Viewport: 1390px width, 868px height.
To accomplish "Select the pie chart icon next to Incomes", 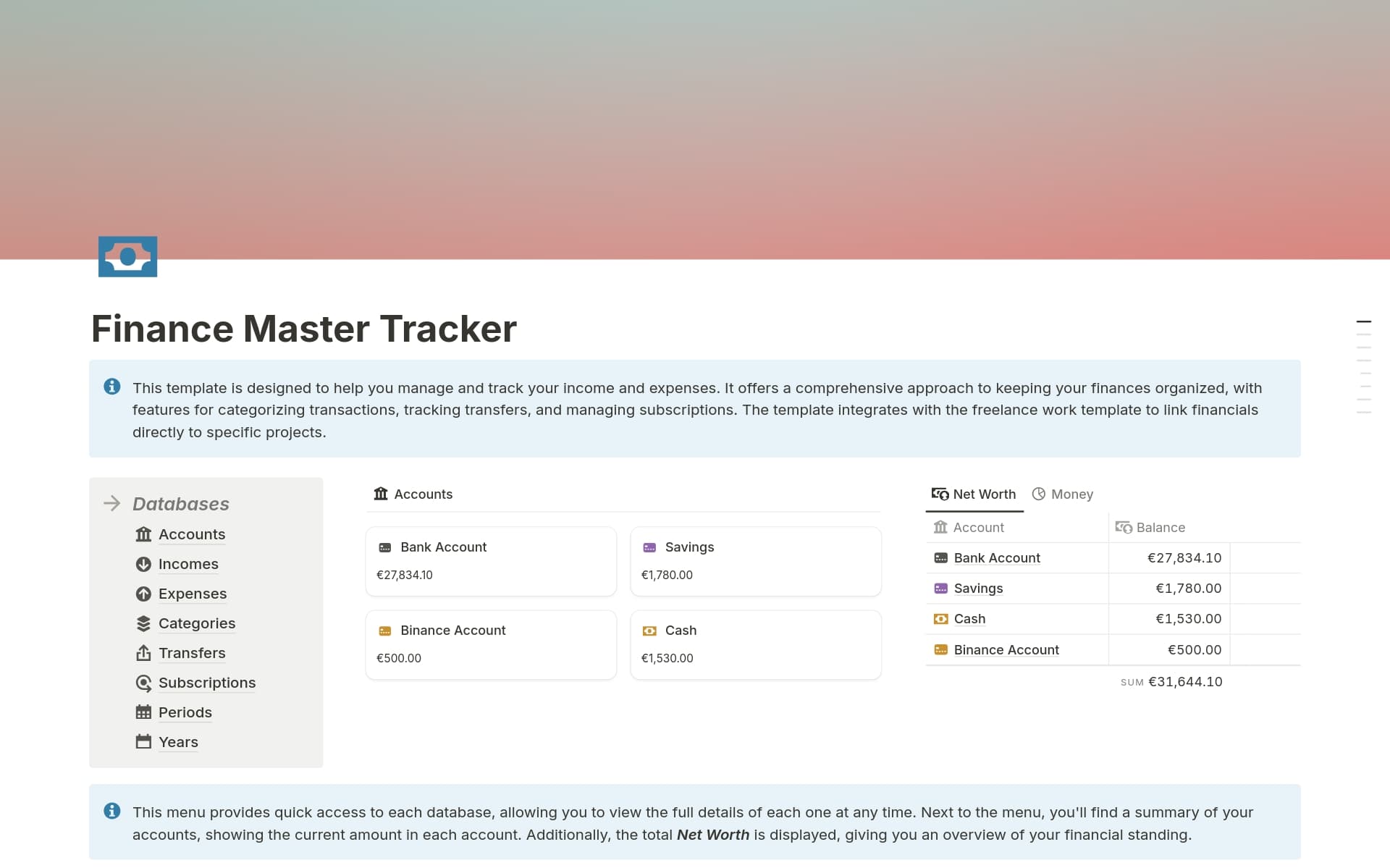I will 143,564.
